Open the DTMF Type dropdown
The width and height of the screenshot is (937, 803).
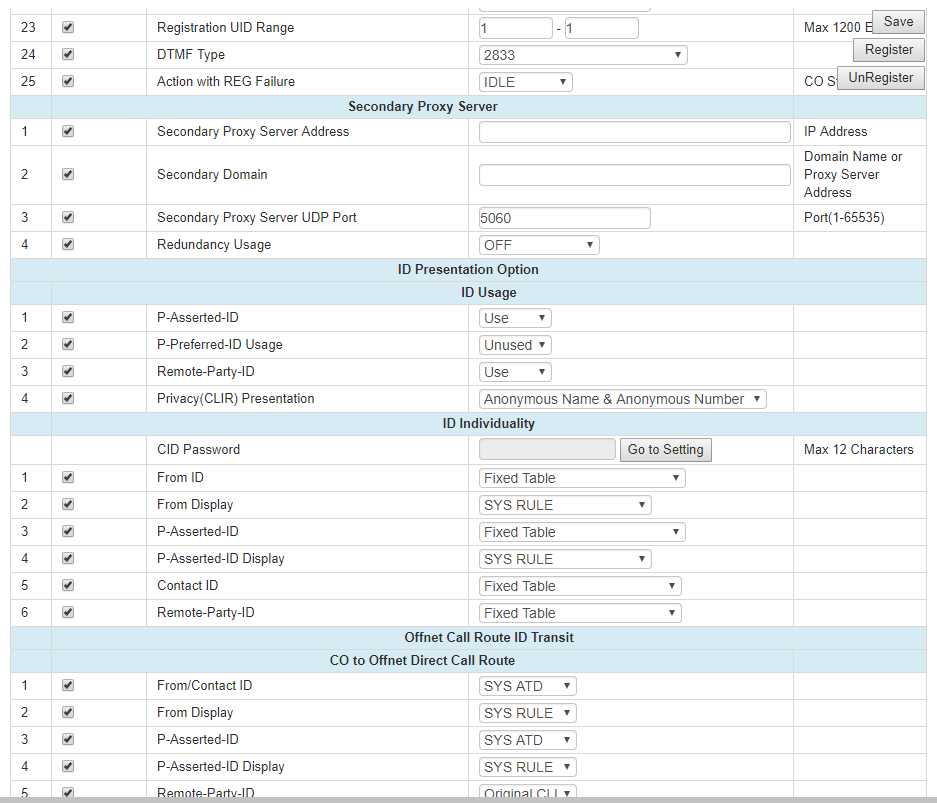click(583, 55)
